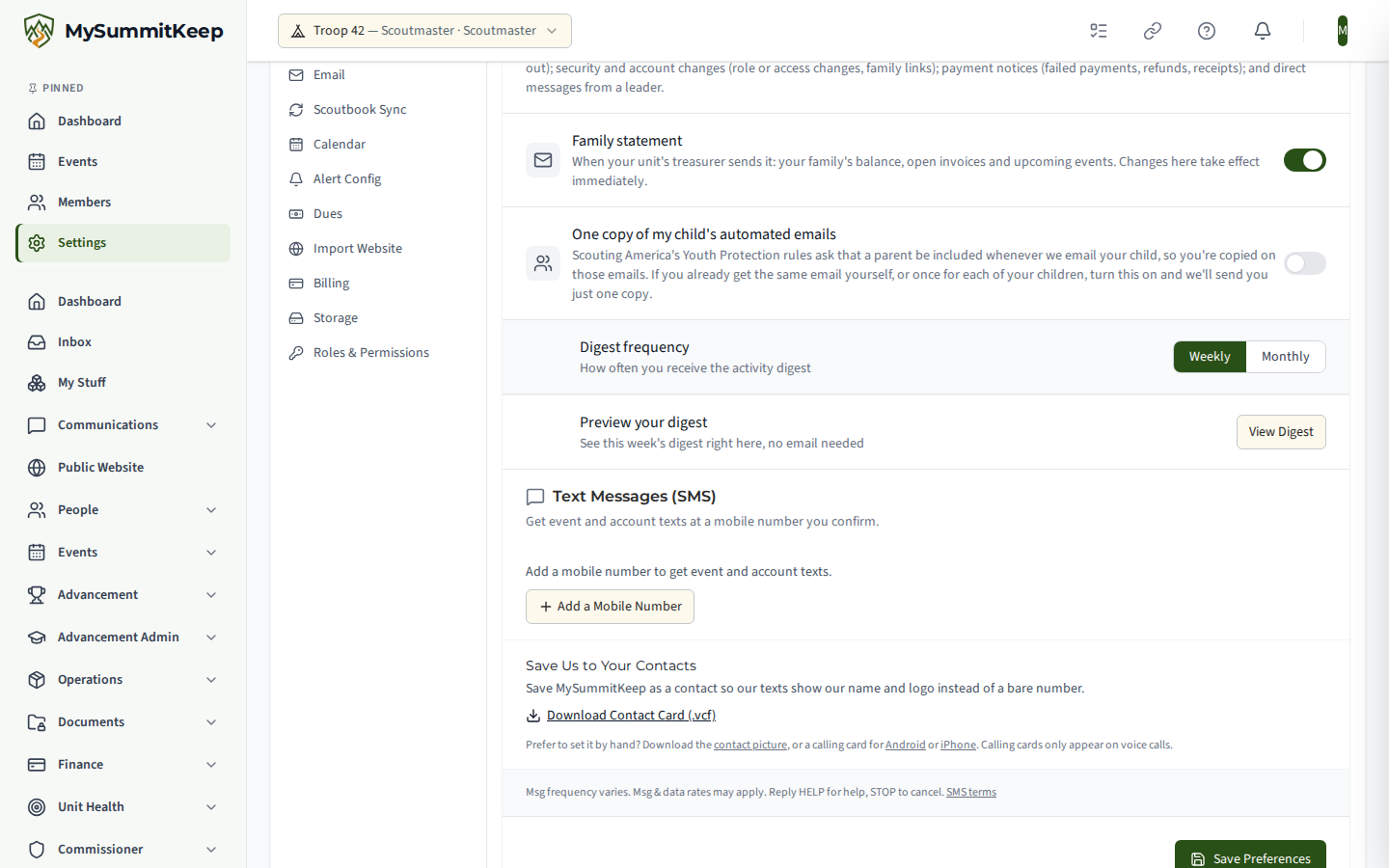Click the Inbox tray icon in sidebar
1389x868 pixels.
click(x=37, y=342)
